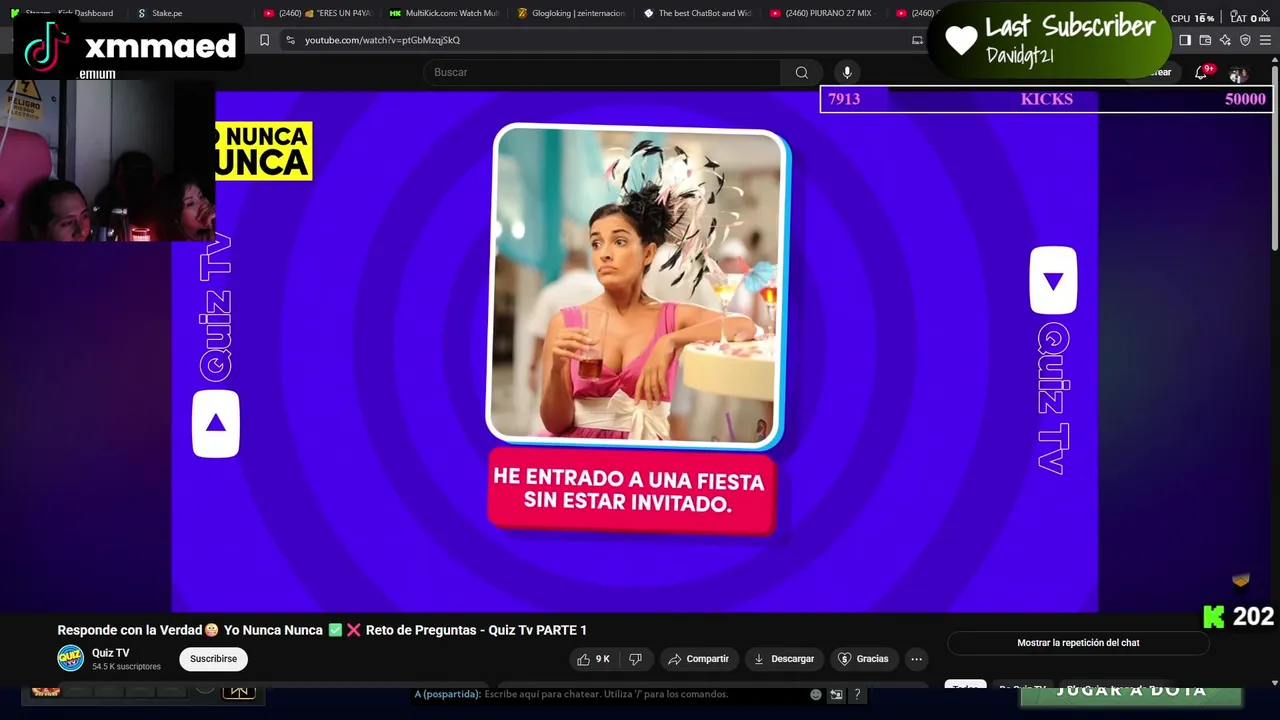1280x720 pixels.
Task: Click the YouTube search magnifier button
Action: pos(801,72)
